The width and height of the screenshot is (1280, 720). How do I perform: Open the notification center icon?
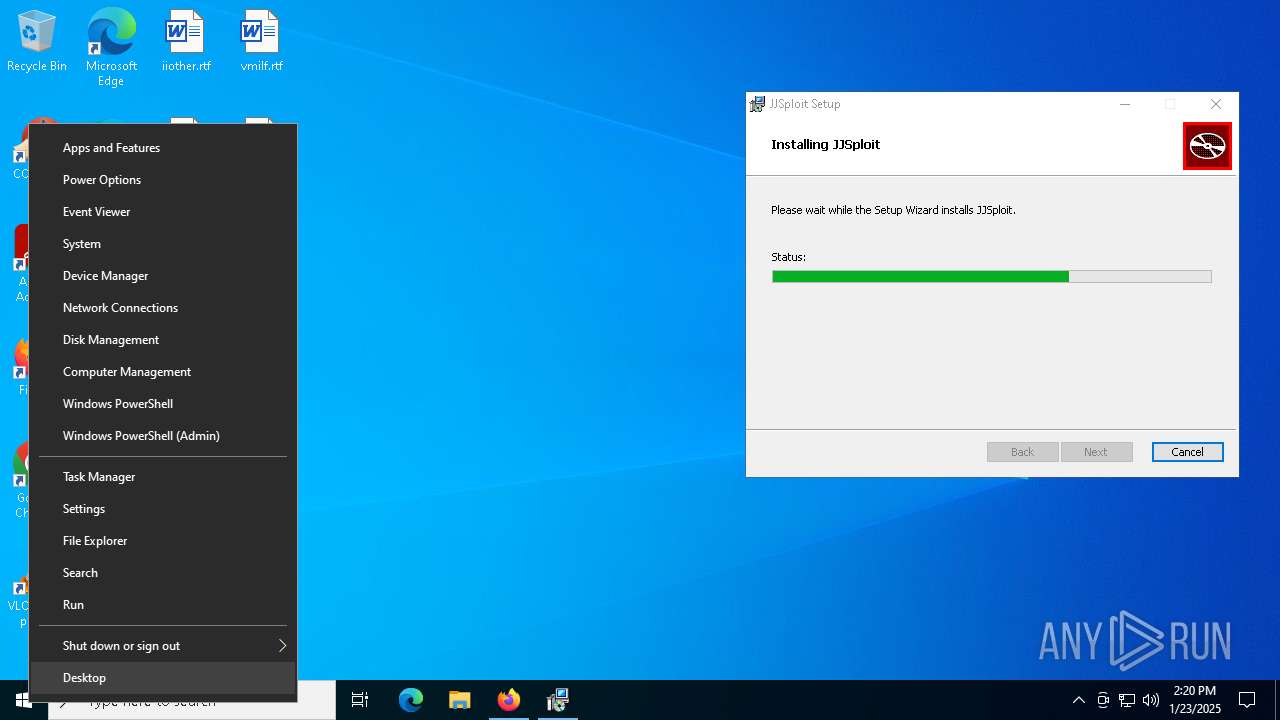1247,700
